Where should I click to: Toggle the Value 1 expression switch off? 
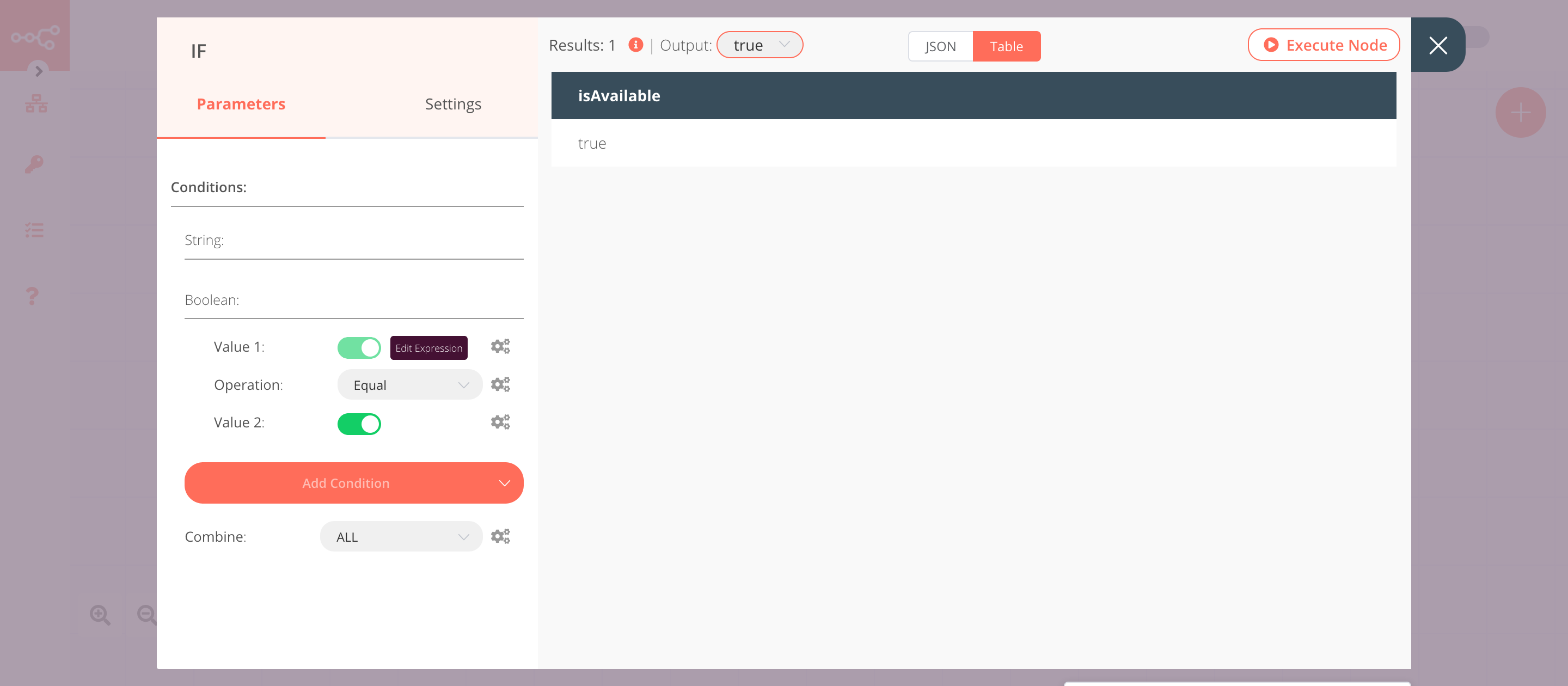pyautogui.click(x=359, y=347)
